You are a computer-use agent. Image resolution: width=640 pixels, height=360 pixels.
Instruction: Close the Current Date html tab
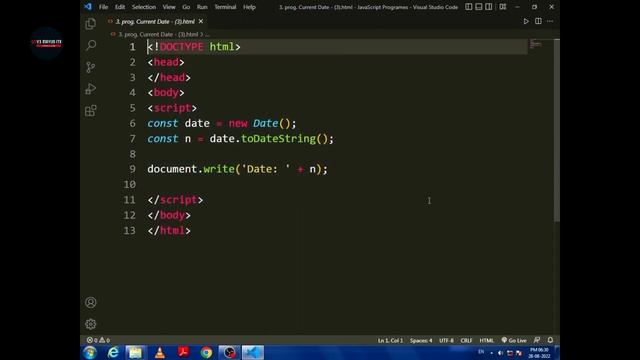(201, 21)
